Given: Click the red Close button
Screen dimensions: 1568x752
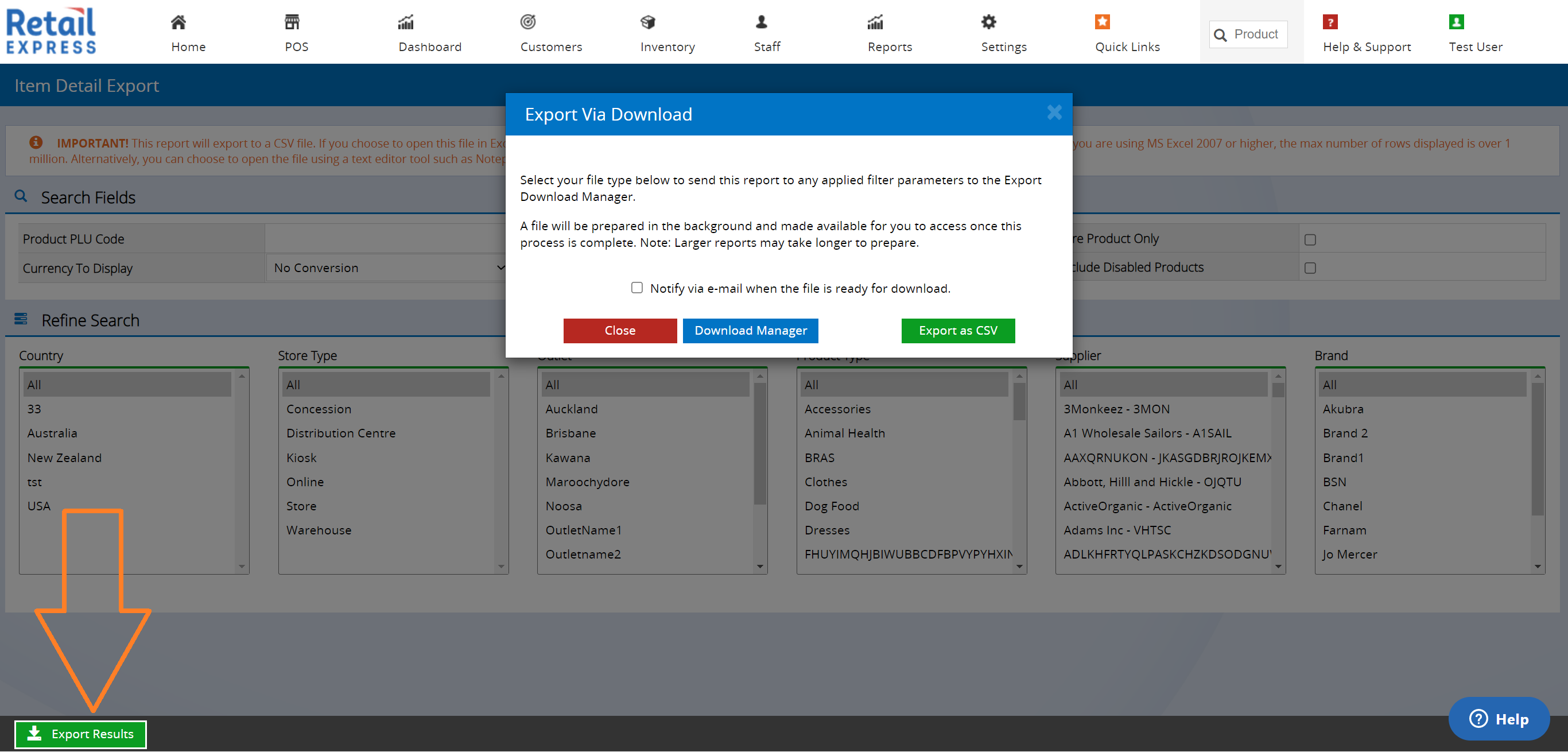Looking at the screenshot, I should (620, 331).
